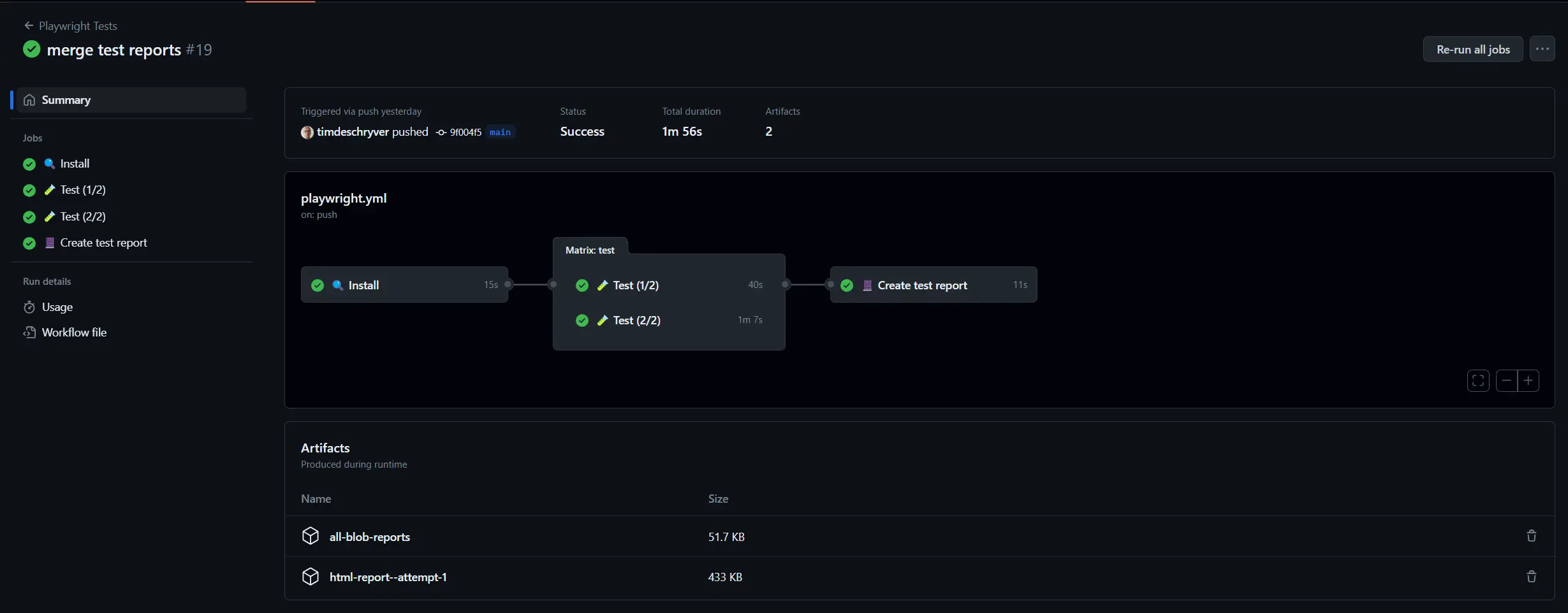Screen dimensions: 1568x613
Task: Click pencil icon on sidebar Test (1/2)
Action: [x=50, y=190]
